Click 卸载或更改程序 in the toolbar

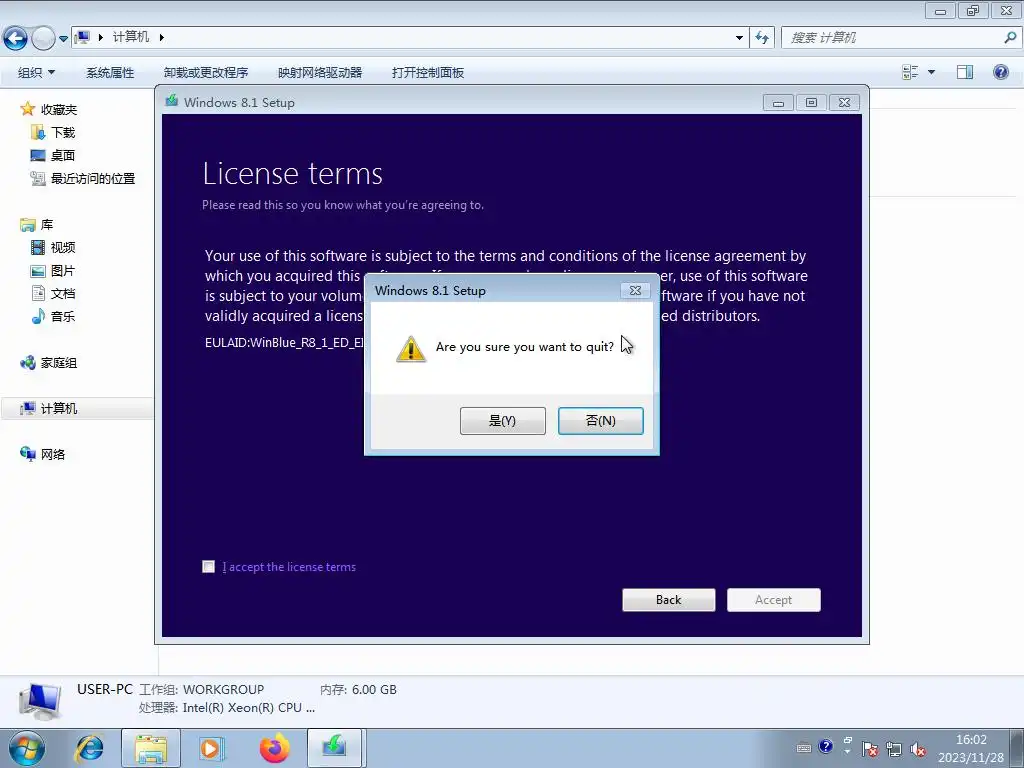pyautogui.click(x=206, y=72)
